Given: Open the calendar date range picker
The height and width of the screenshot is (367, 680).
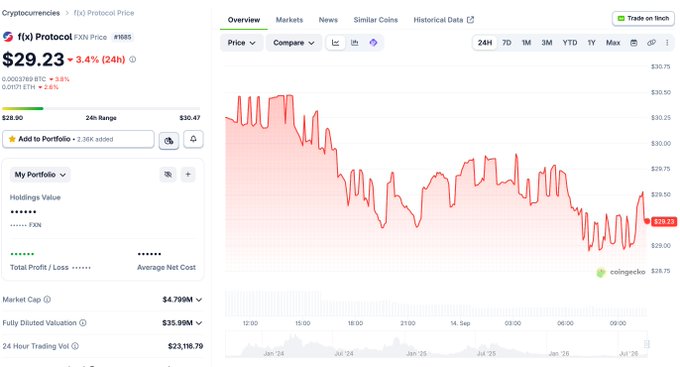Looking at the screenshot, I should [634, 43].
